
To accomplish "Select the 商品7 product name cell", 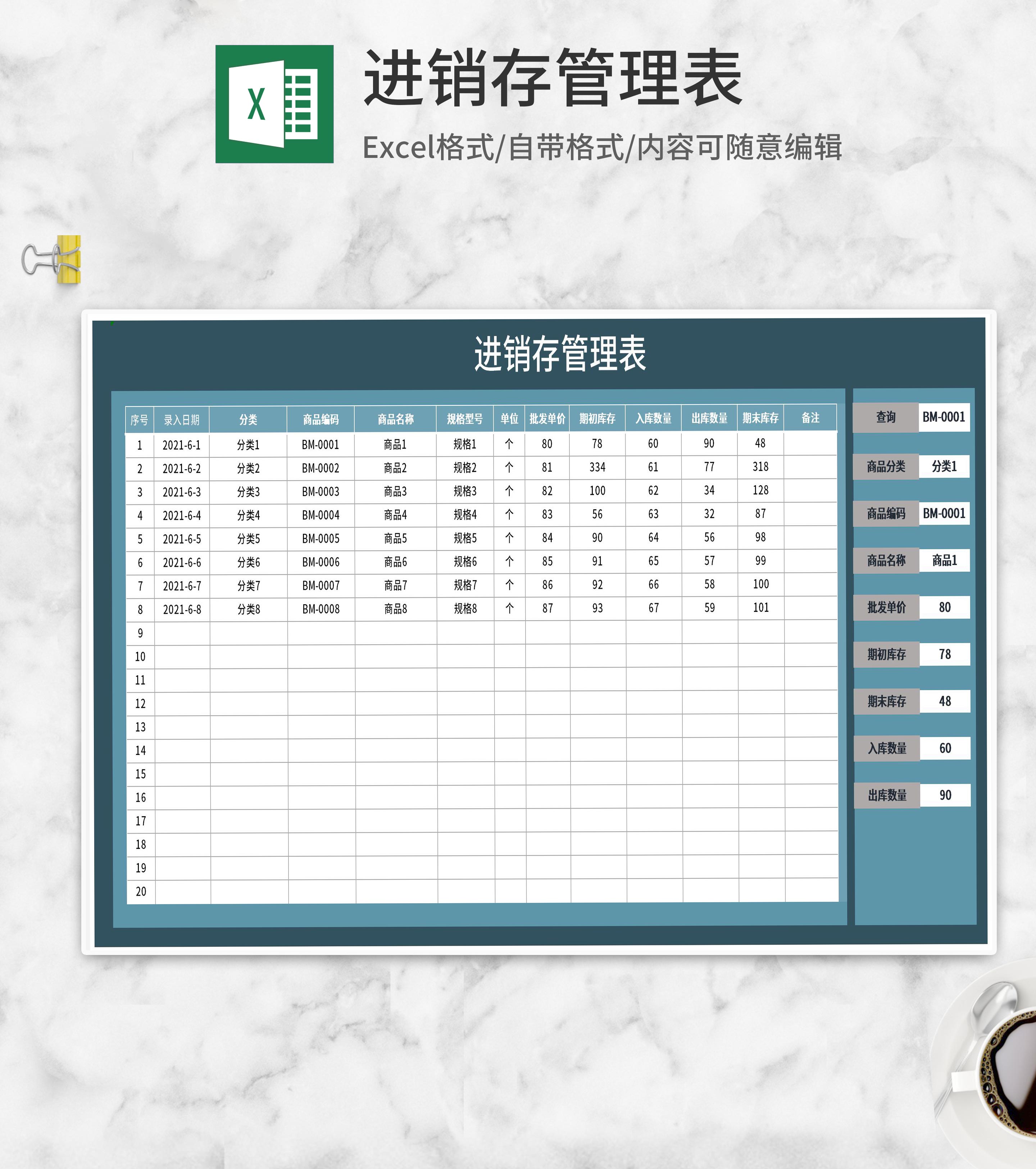I will pyautogui.click(x=395, y=584).
